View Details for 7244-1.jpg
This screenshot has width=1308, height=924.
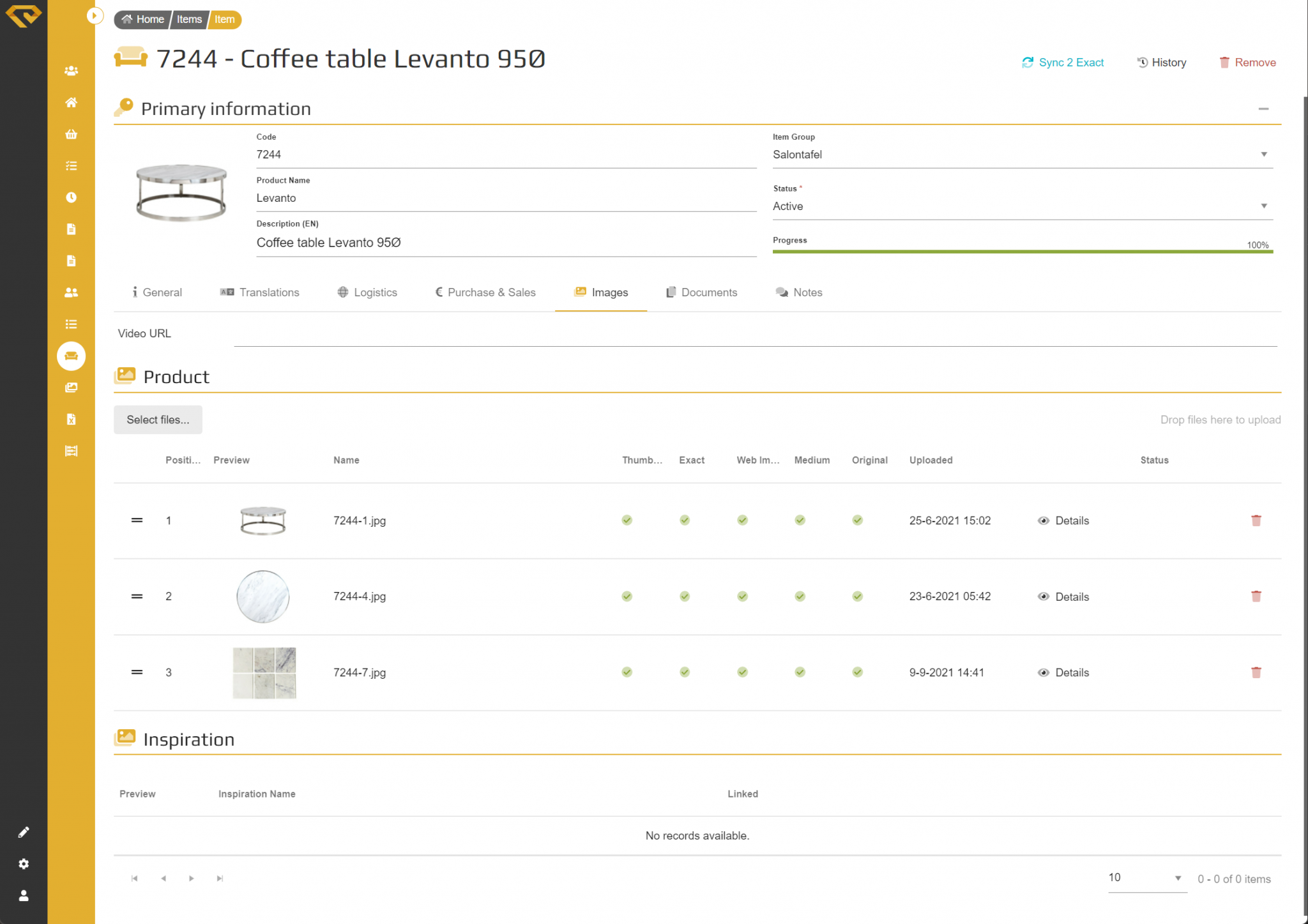tap(1063, 521)
